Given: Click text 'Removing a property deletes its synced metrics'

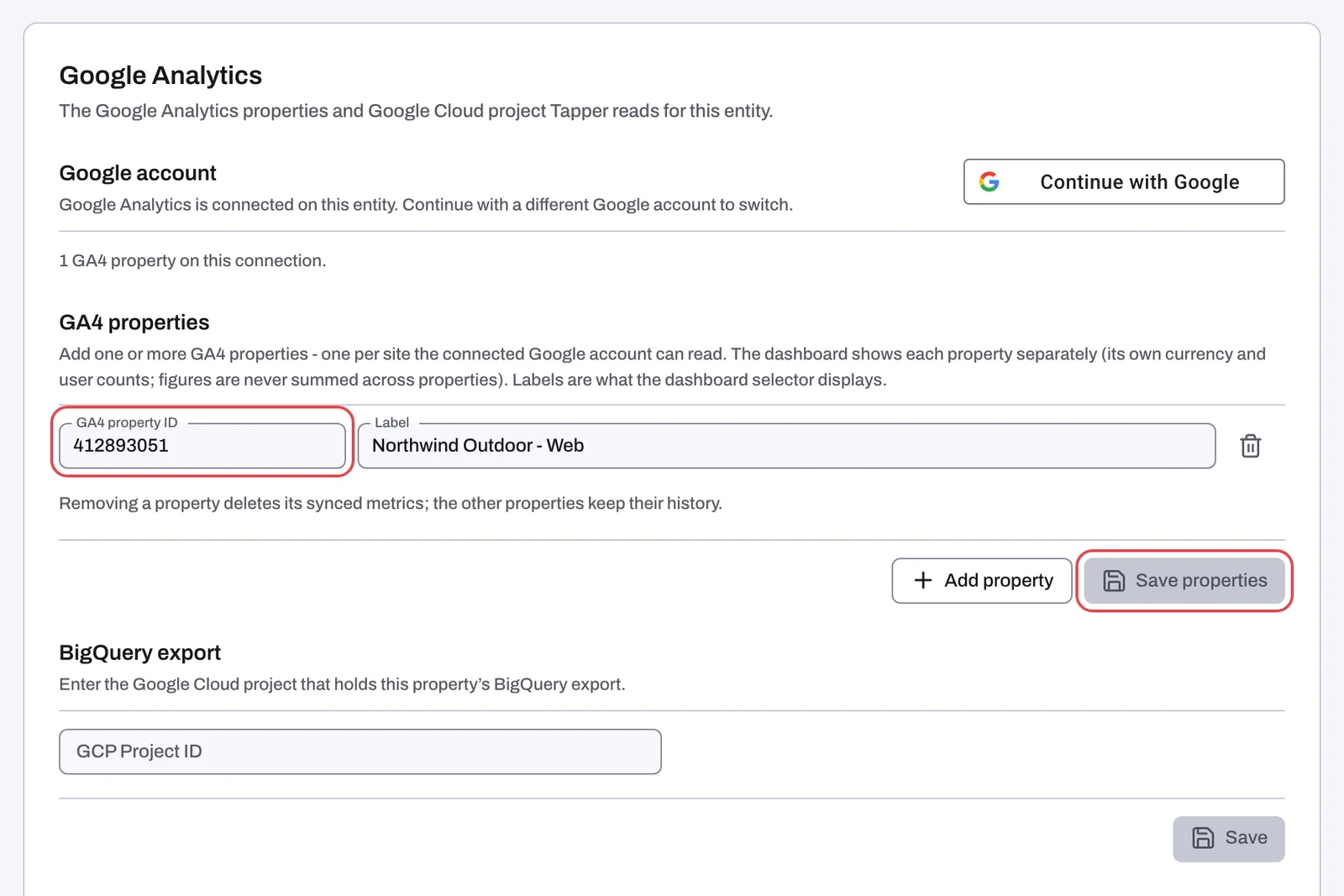Looking at the screenshot, I should point(244,503).
